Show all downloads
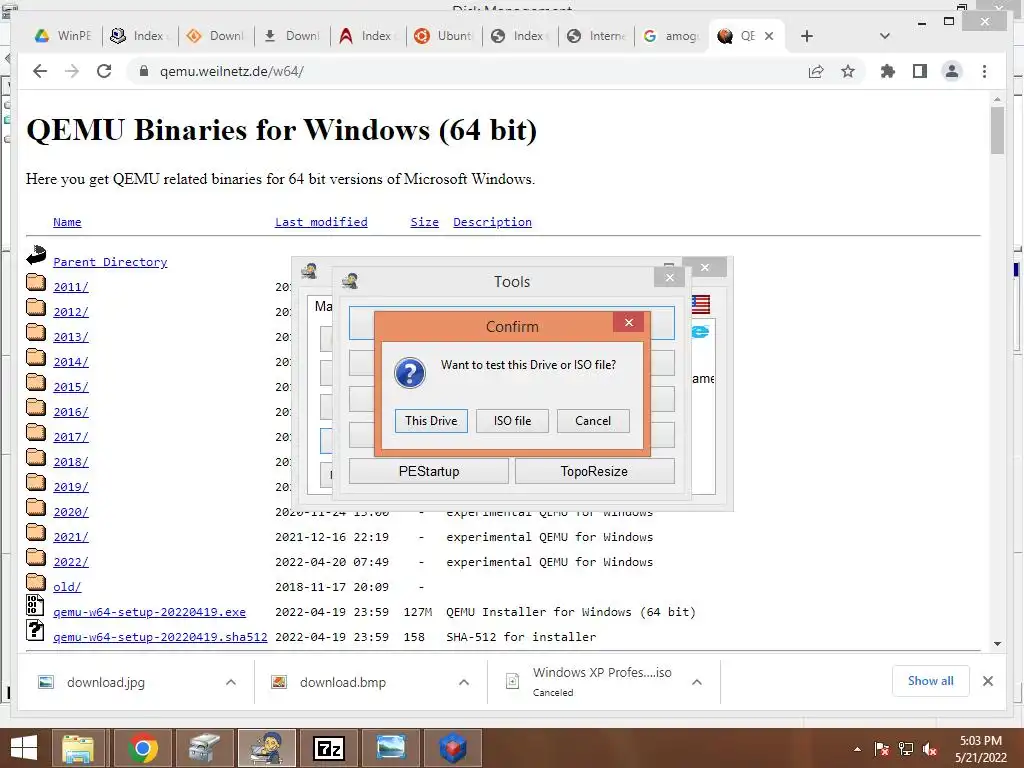Viewport: 1024px width, 768px height. [931, 680]
